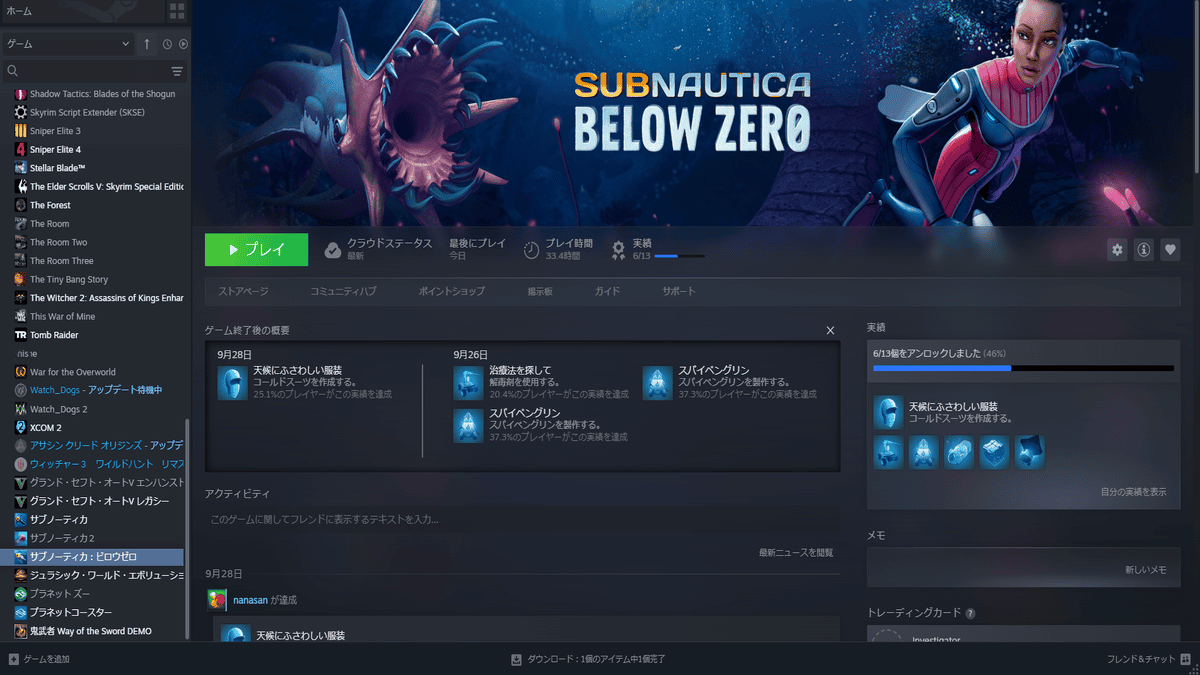Click the question mark icon beside トレーディングカード

tap(970, 613)
